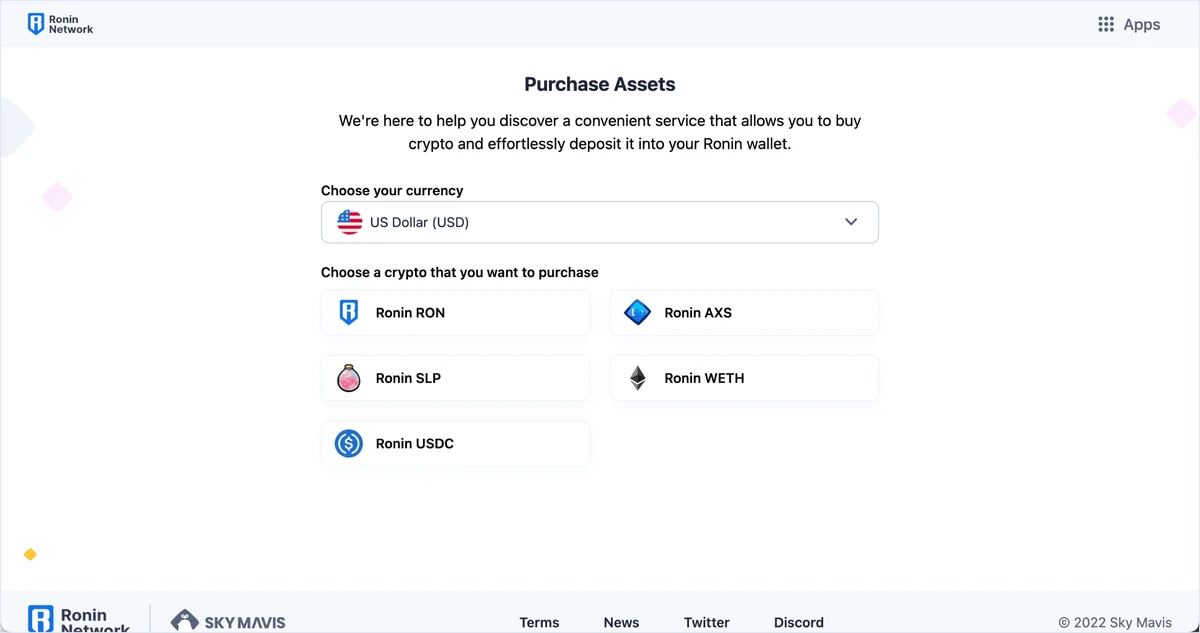The height and width of the screenshot is (633, 1200).
Task: Pick the Ronin SLP option
Action: [x=455, y=378]
